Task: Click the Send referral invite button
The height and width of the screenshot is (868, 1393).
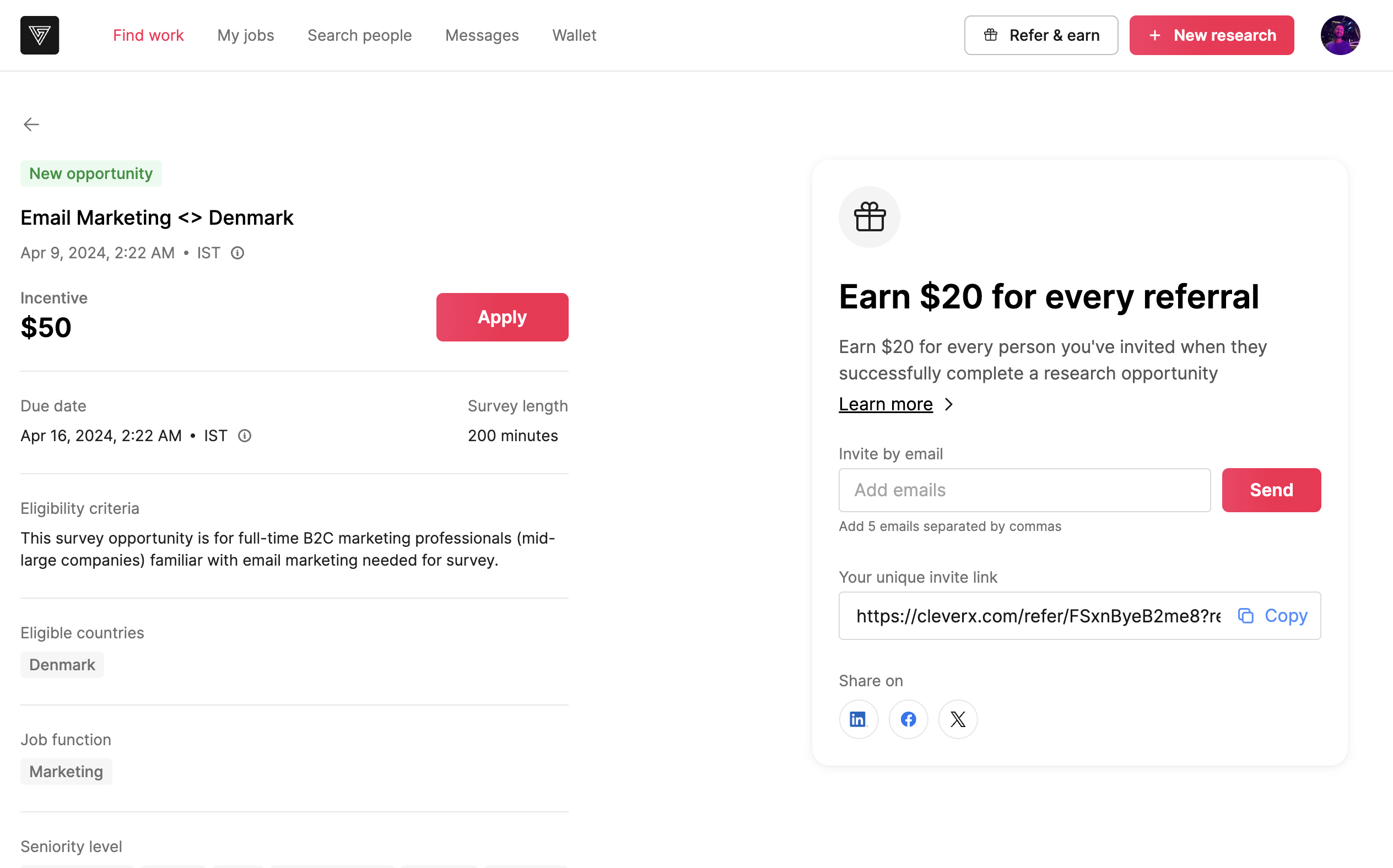Action: [x=1272, y=490]
